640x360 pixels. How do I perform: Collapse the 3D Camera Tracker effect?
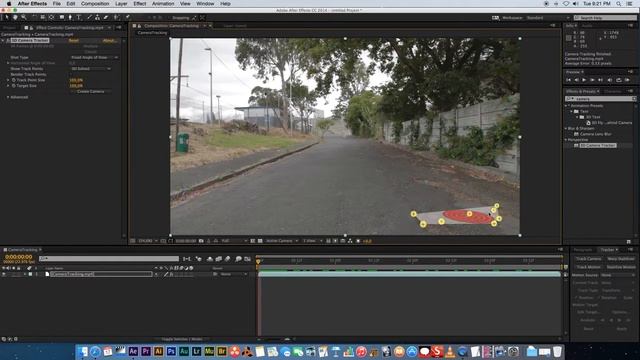point(3,40)
